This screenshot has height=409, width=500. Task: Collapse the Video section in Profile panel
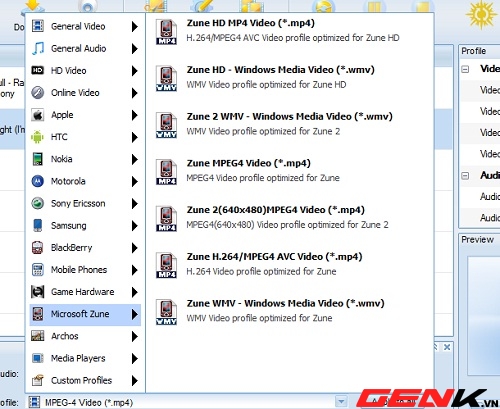(465, 69)
